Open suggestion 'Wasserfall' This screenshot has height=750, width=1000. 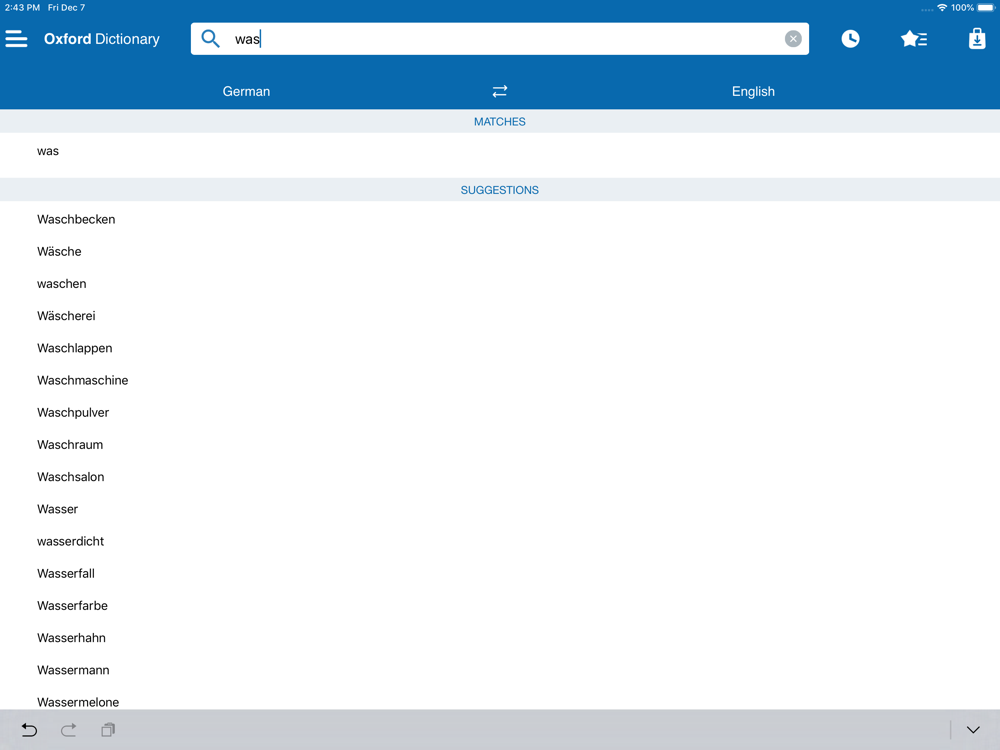pyautogui.click(x=500, y=573)
